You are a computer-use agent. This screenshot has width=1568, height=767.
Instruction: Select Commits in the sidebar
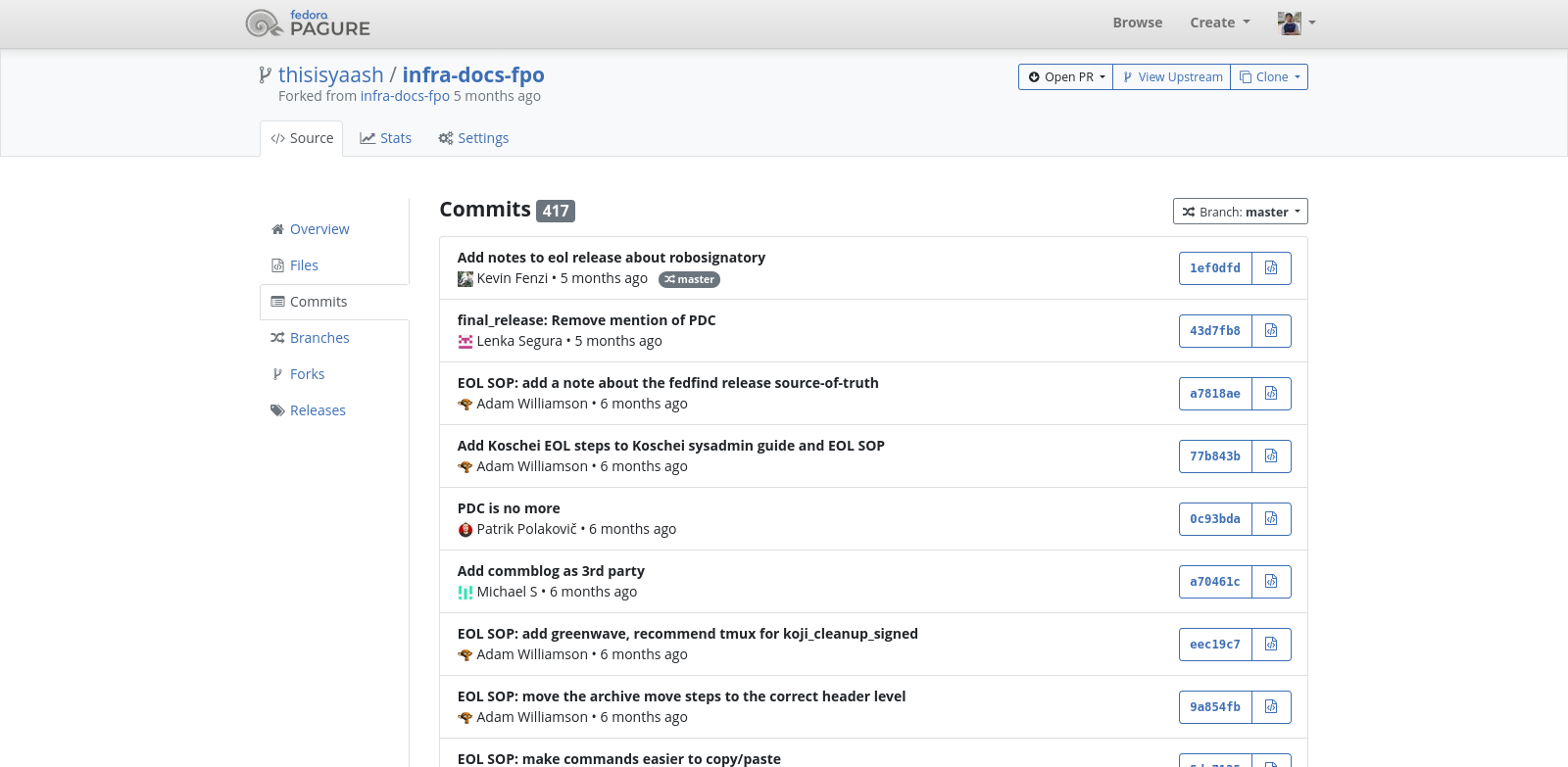[334, 302]
